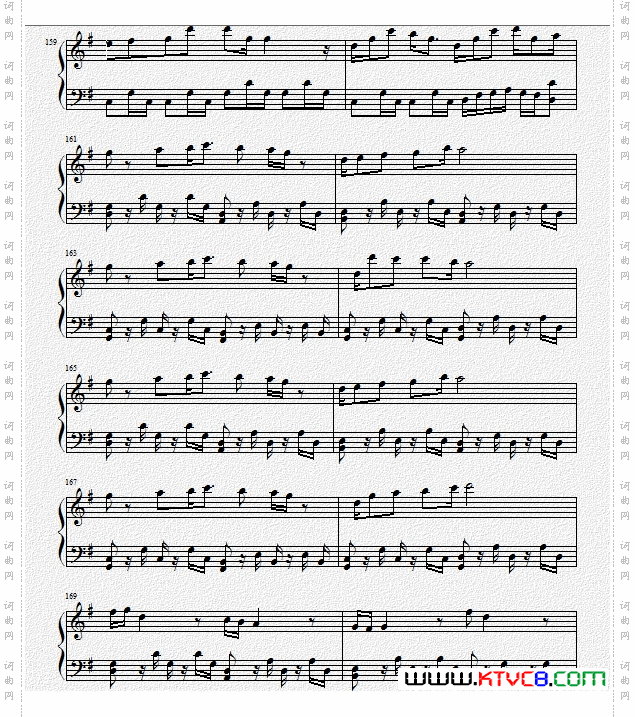
Task: Select the treble clef of measure 159
Action: click(77, 50)
